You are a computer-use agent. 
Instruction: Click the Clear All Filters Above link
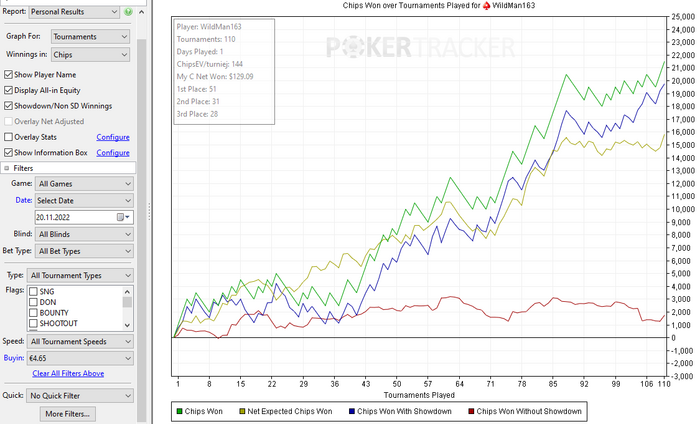tap(68, 373)
